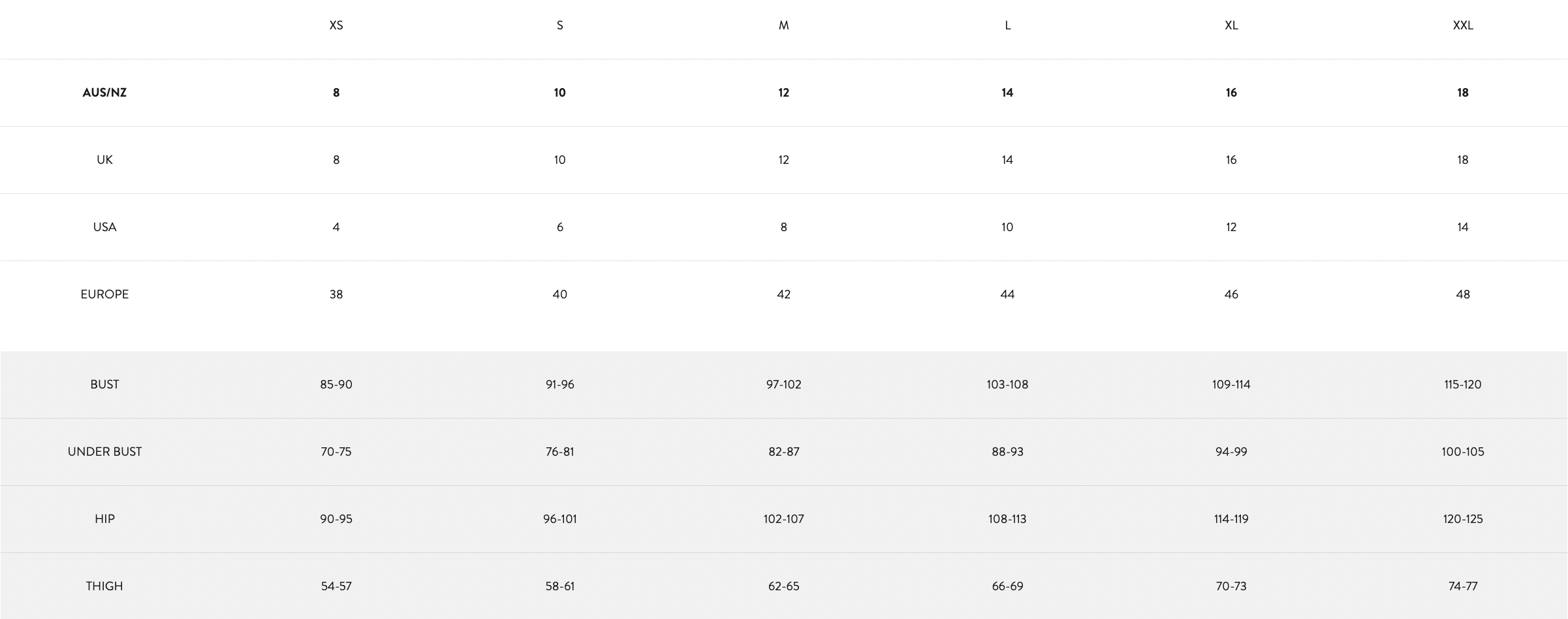Click under bust value 88-93

[1007, 452]
